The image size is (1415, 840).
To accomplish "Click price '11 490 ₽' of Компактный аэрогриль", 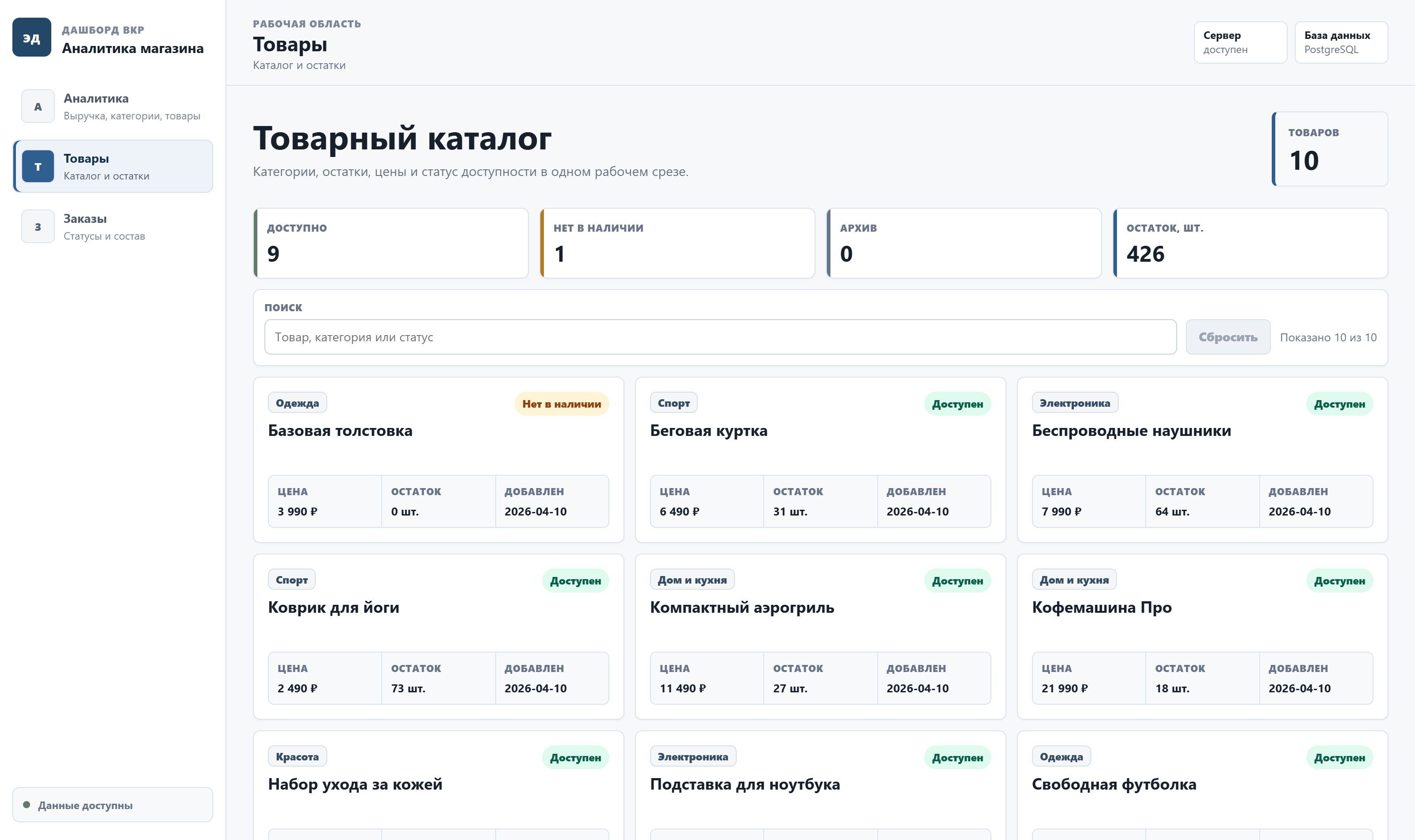I will pyautogui.click(x=683, y=688).
